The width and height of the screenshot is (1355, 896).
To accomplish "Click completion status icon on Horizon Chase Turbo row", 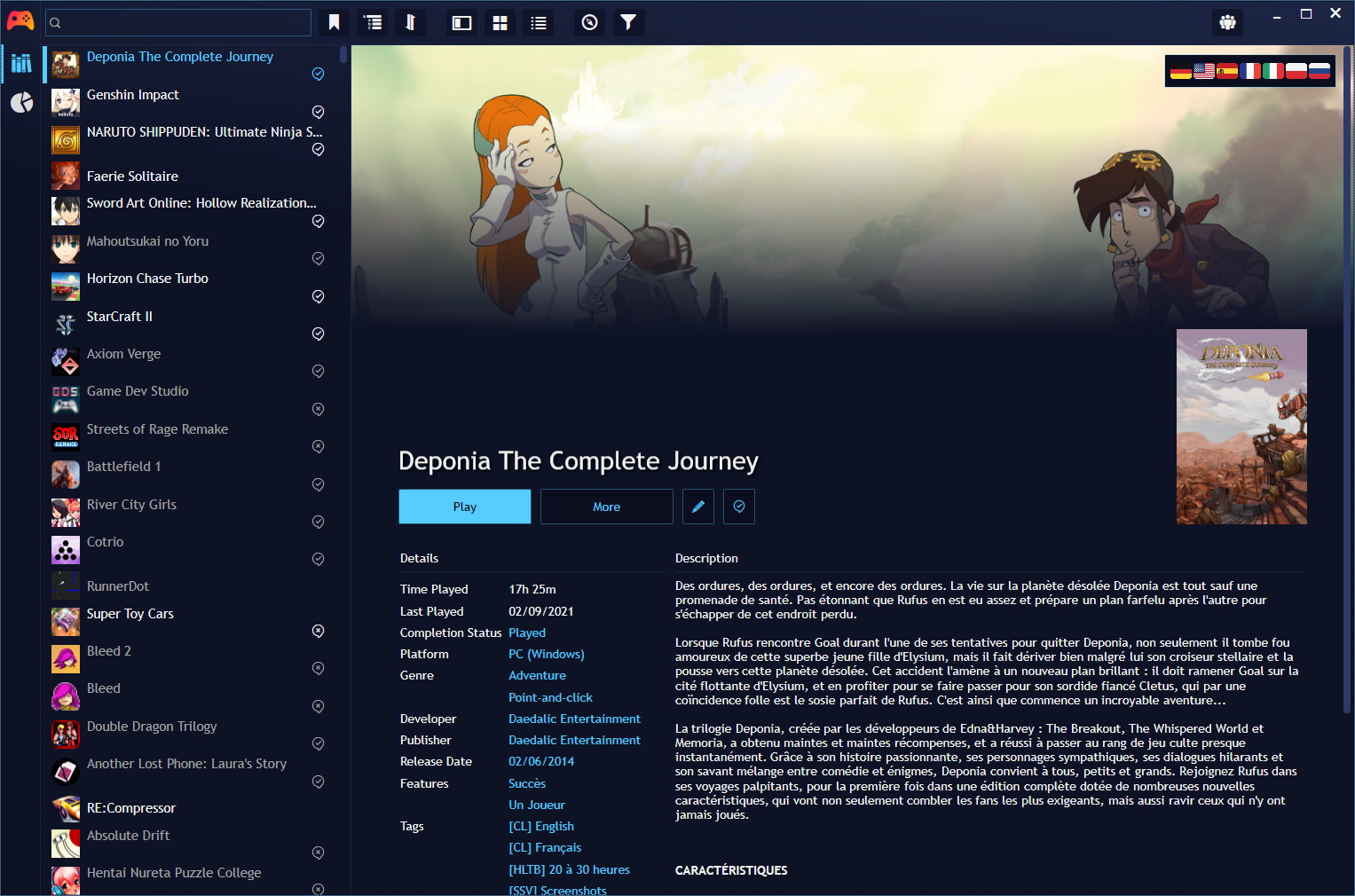I will pos(318,296).
